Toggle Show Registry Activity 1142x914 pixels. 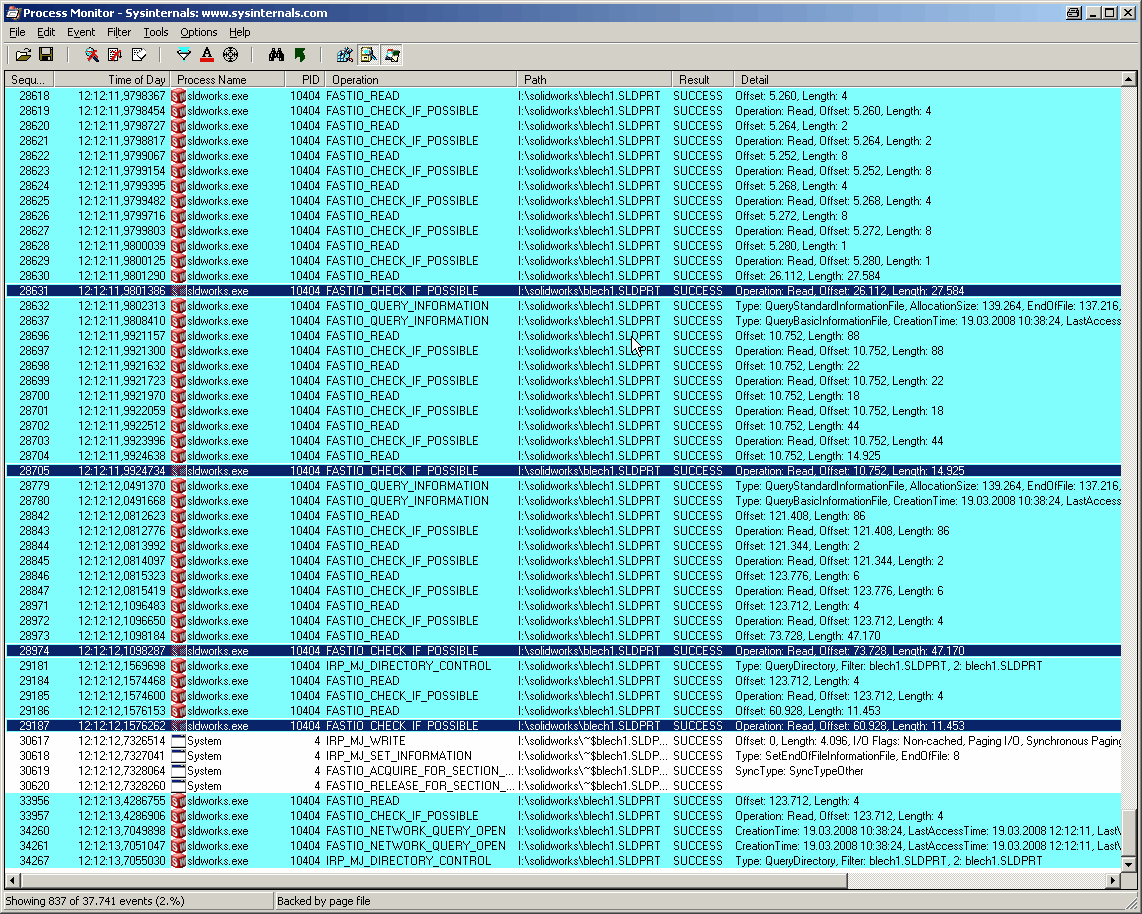345,55
